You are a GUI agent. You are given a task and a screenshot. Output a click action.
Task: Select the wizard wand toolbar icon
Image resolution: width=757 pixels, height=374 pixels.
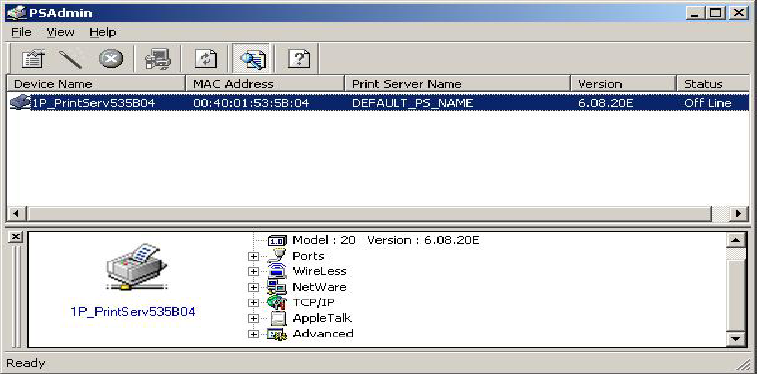tap(71, 59)
